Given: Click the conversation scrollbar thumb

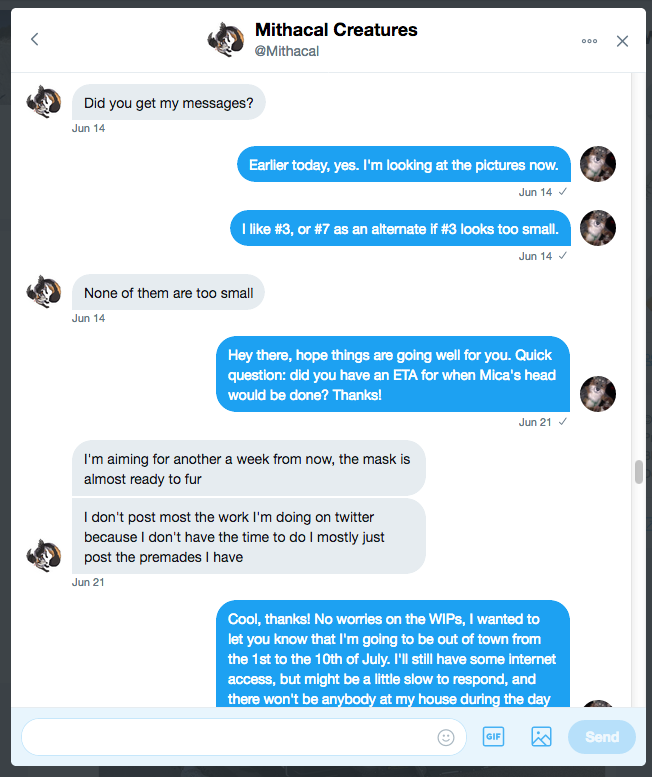Looking at the screenshot, I should point(639,472).
